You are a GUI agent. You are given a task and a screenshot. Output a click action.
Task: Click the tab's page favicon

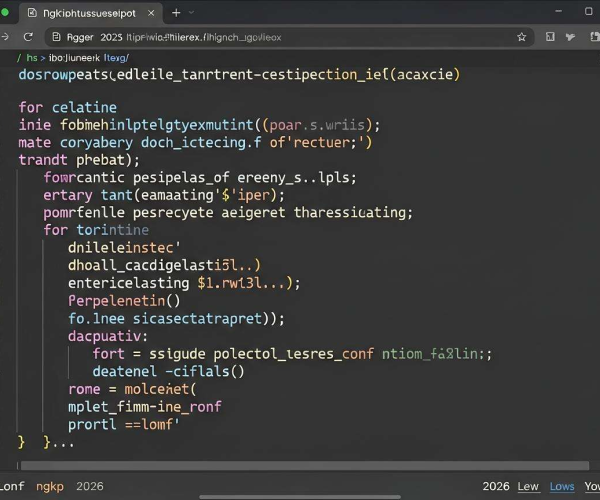click(32, 13)
